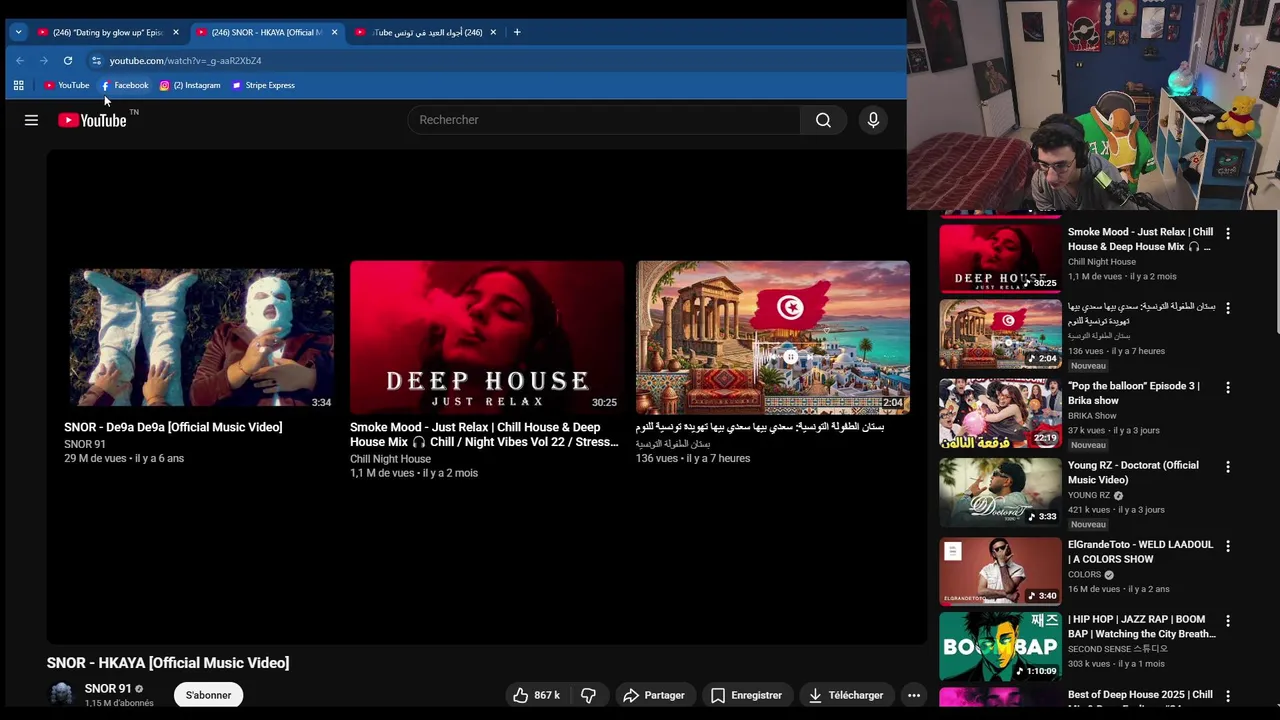Open options menu for "Pop the balloon" video
Viewport: 1280px width, 720px height.
[x=1228, y=387]
